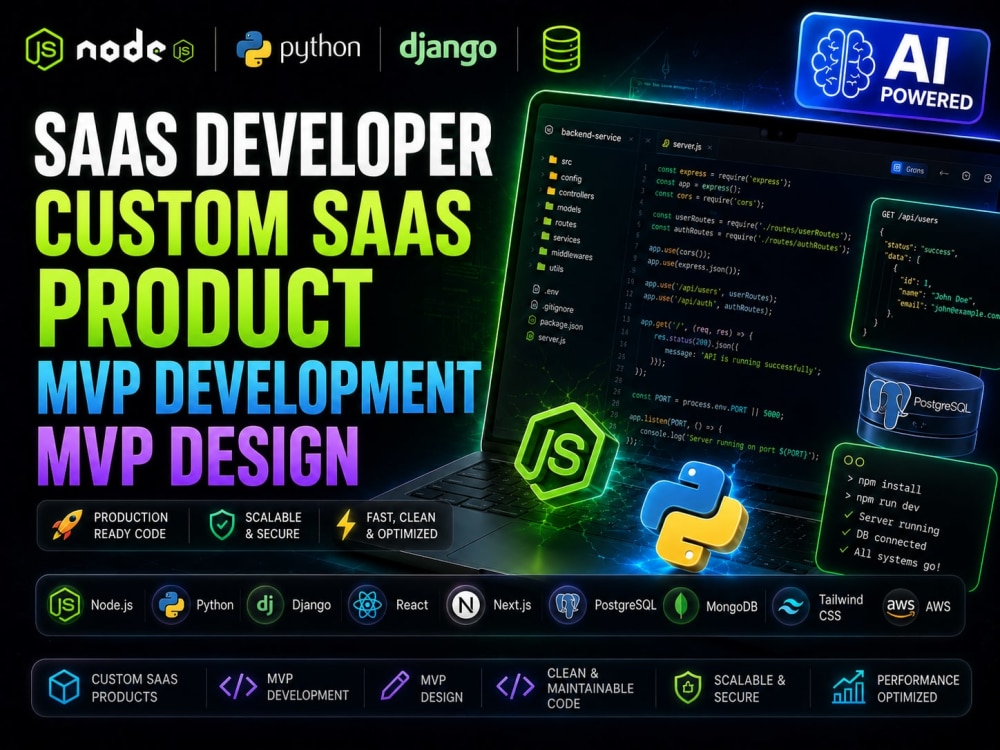Click the Tailwind CSS wave icon
1000x750 pixels.
point(790,607)
